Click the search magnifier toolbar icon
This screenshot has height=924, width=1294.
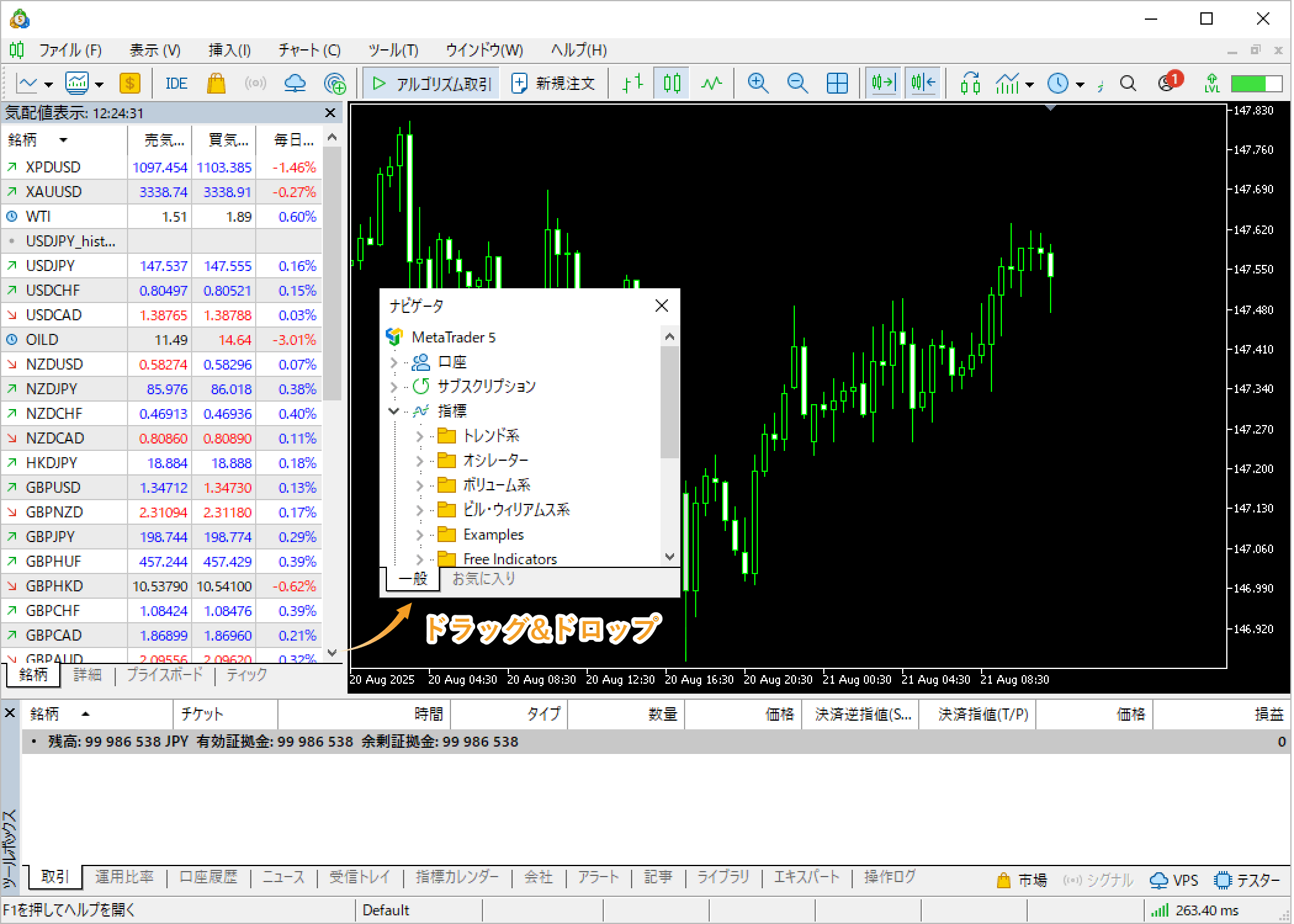click(1128, 83)
